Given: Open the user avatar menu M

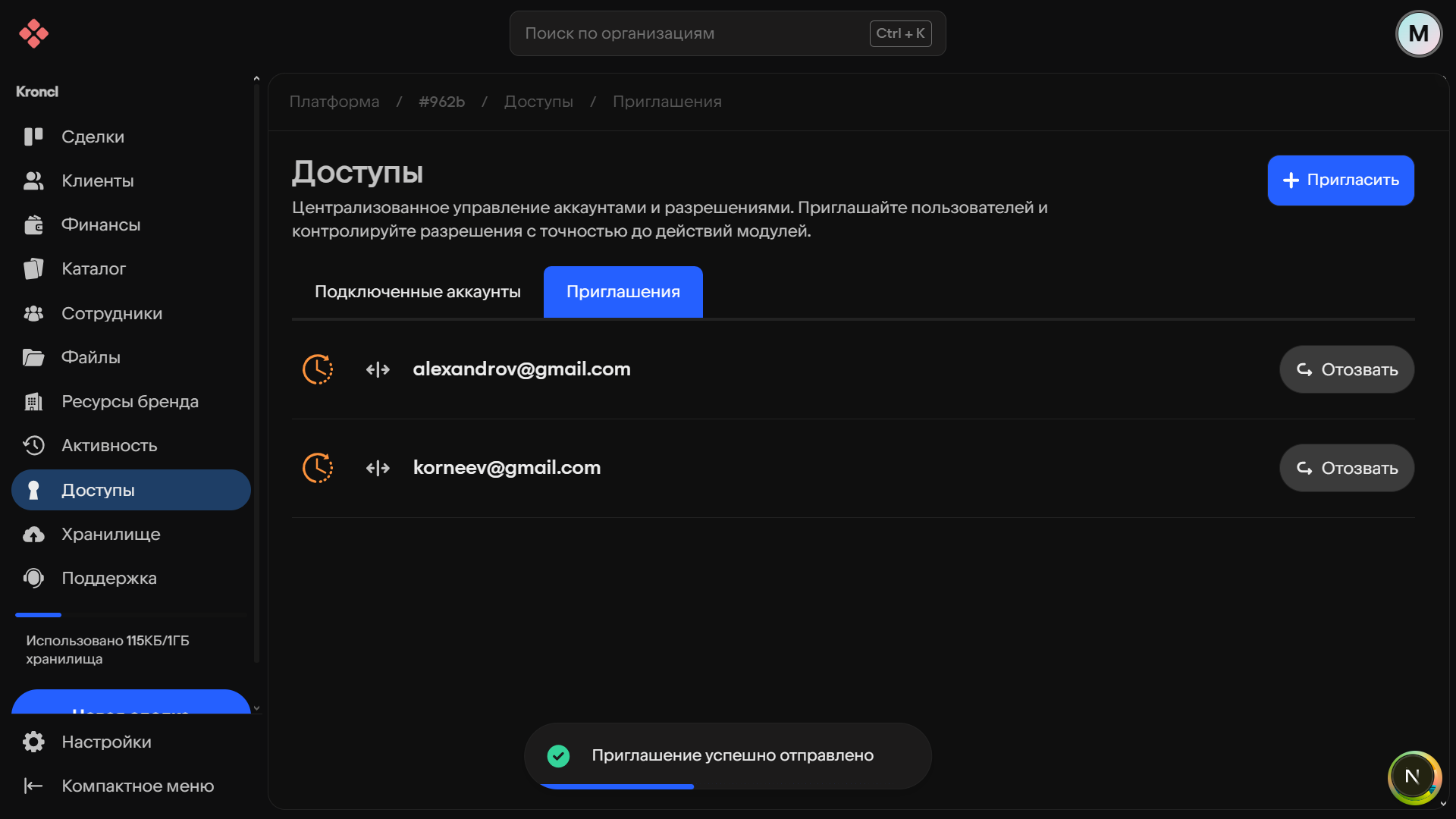Looking at the screenshot, I should point(1418,33).
